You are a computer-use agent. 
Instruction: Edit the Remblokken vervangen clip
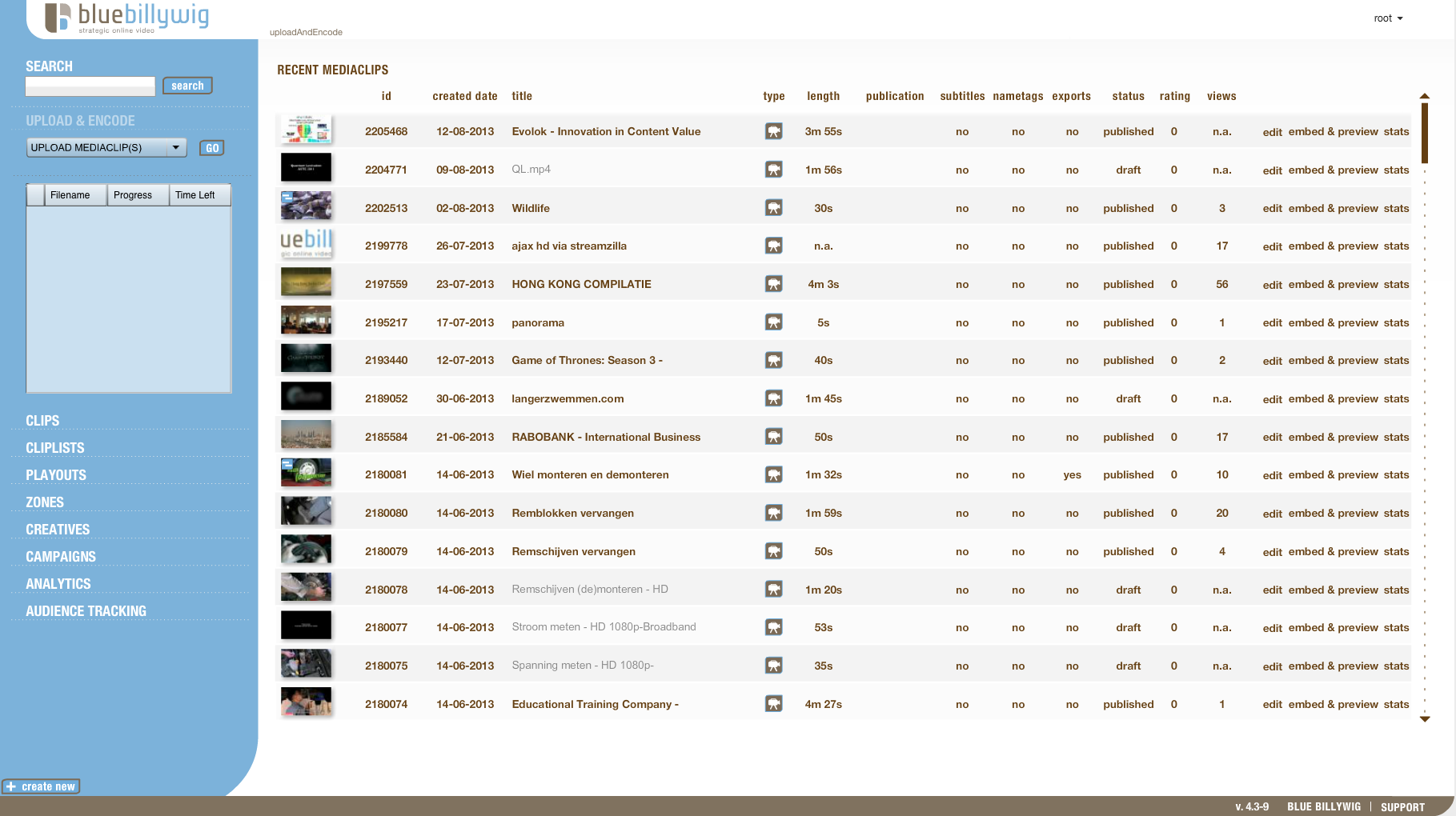pyautogui.click(x=1272, y=513)
